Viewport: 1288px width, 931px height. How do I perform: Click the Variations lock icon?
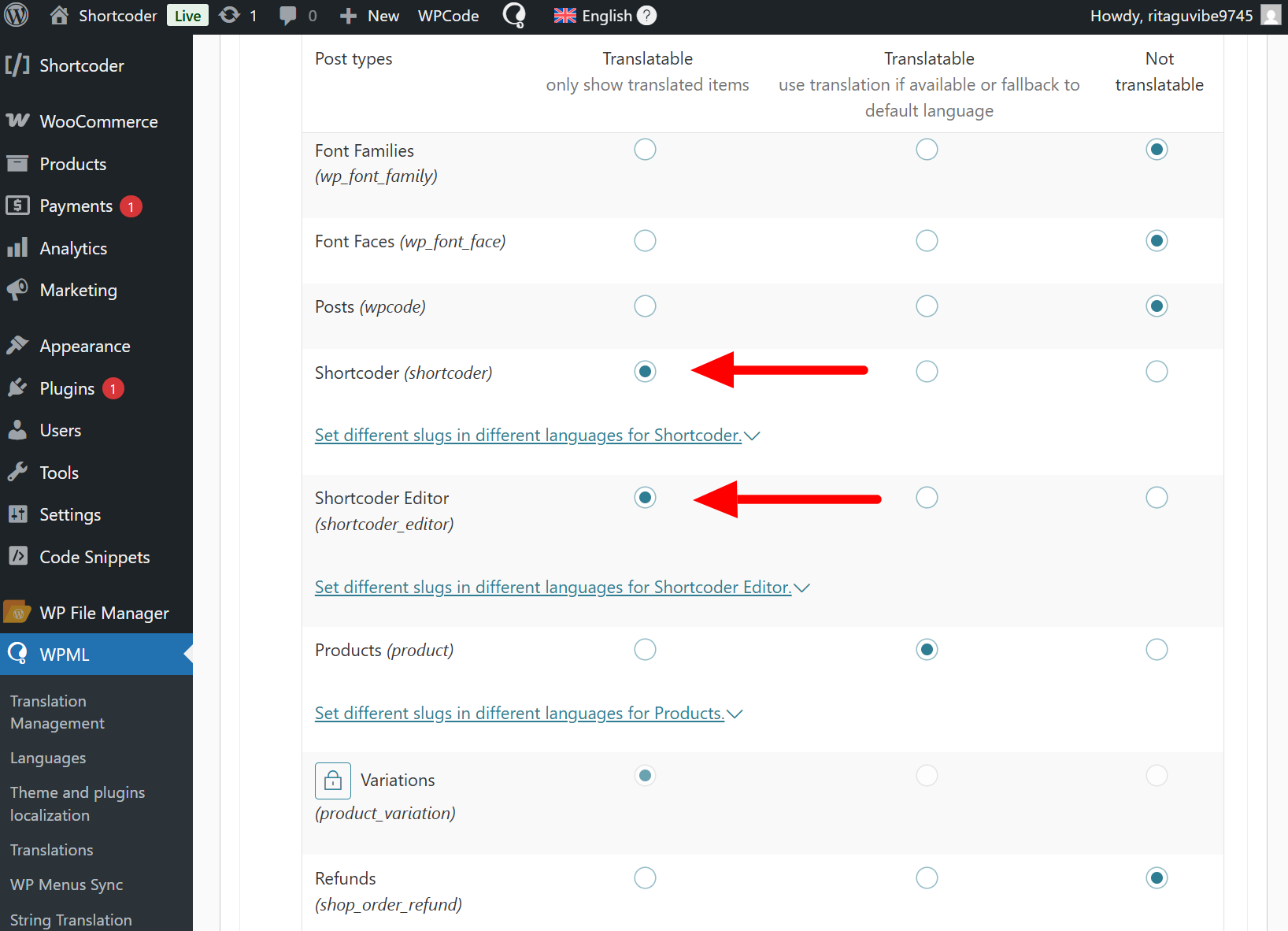[333, 781]
